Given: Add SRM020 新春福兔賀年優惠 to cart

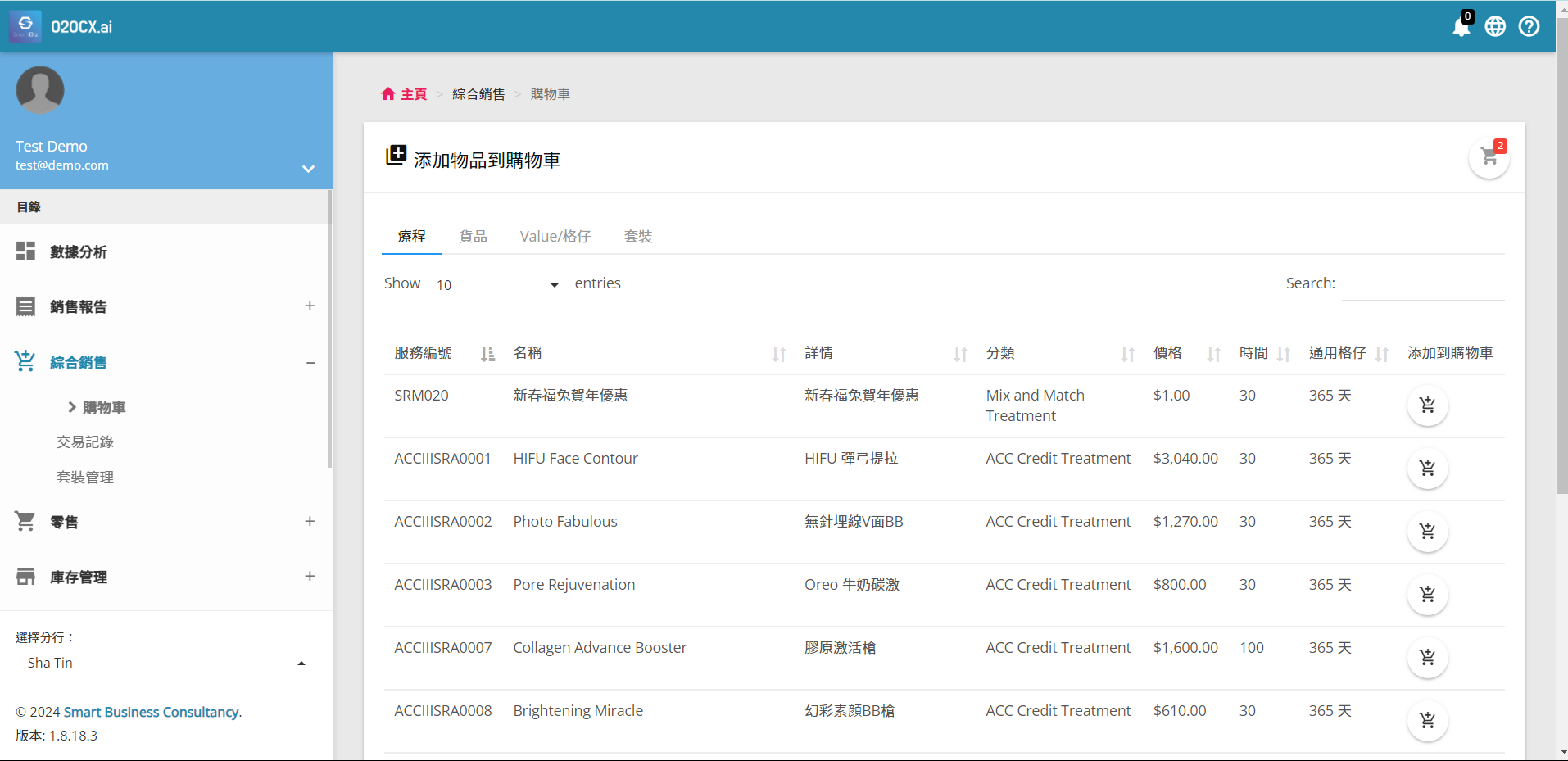Looking at the screenshot, I should tap(1427, 405).
